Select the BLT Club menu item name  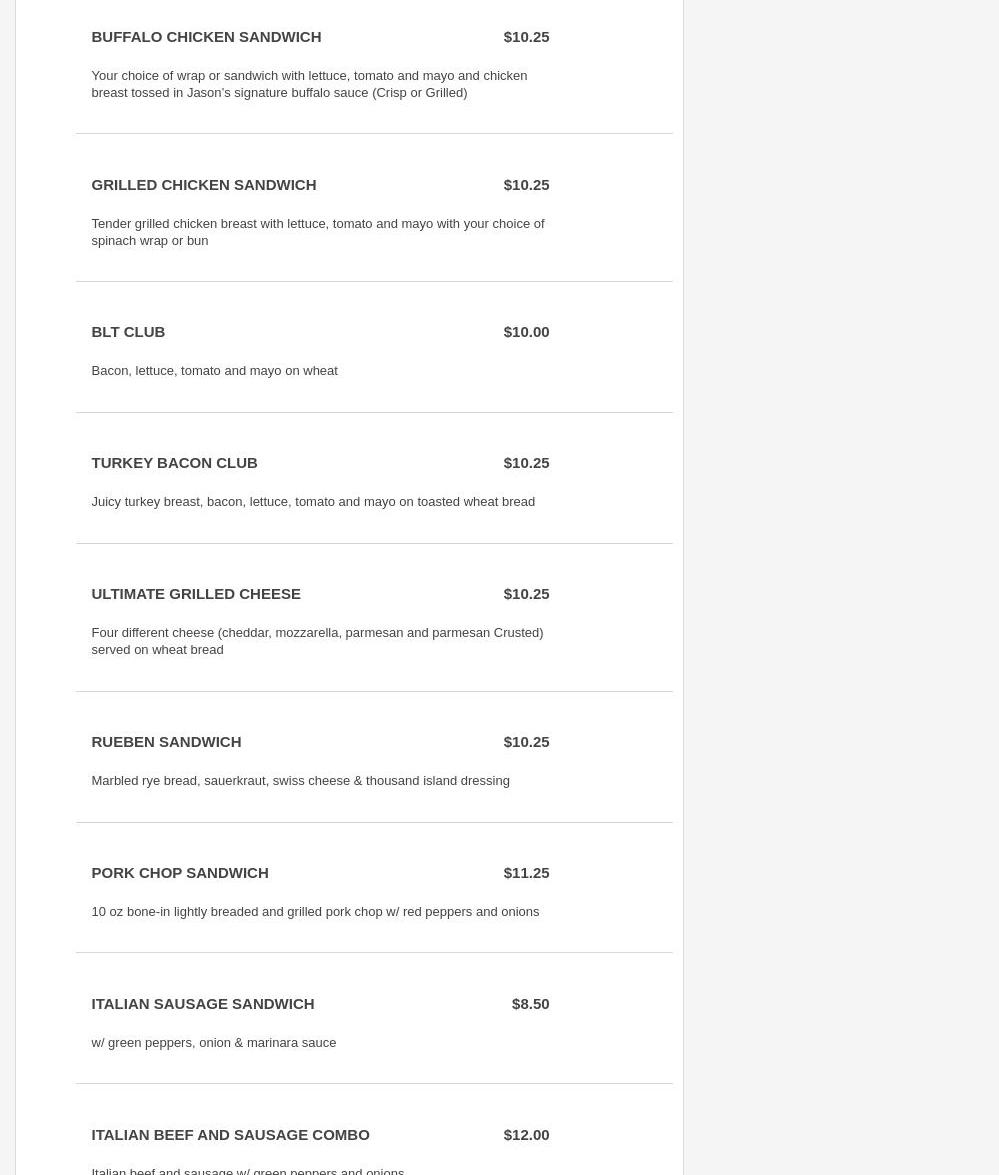pyautogui.click(x=128, y=332)
